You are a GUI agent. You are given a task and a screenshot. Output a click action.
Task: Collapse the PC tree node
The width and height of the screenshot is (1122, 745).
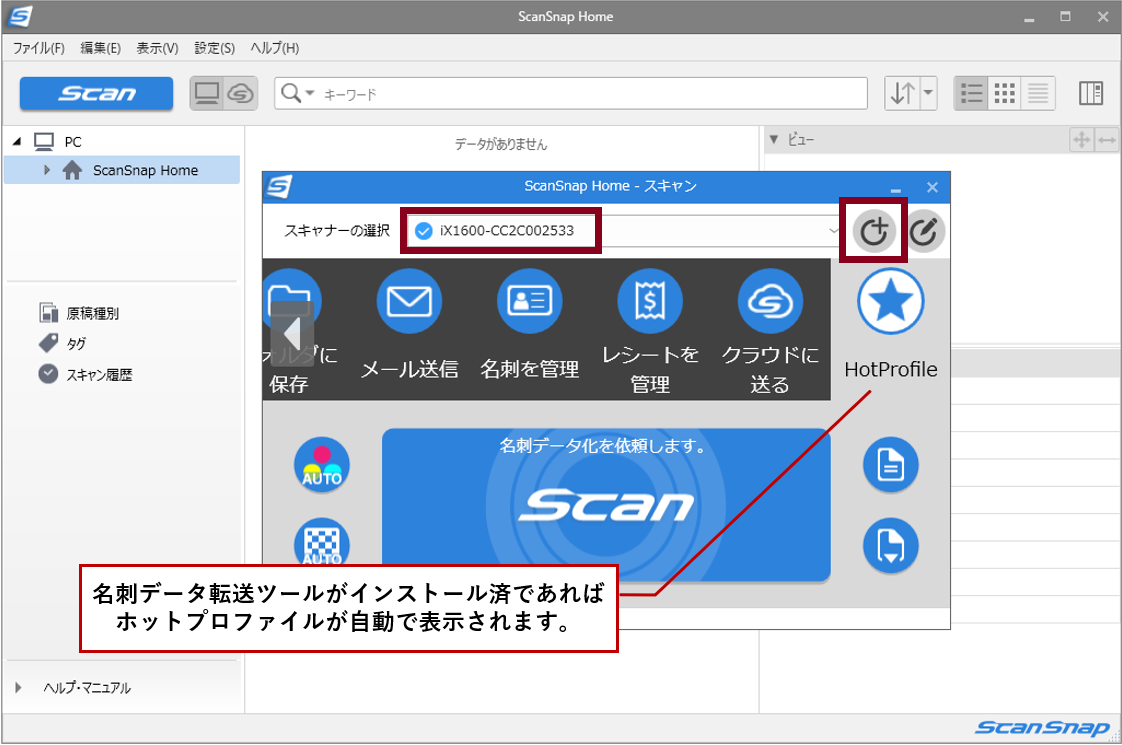[17, 142]
